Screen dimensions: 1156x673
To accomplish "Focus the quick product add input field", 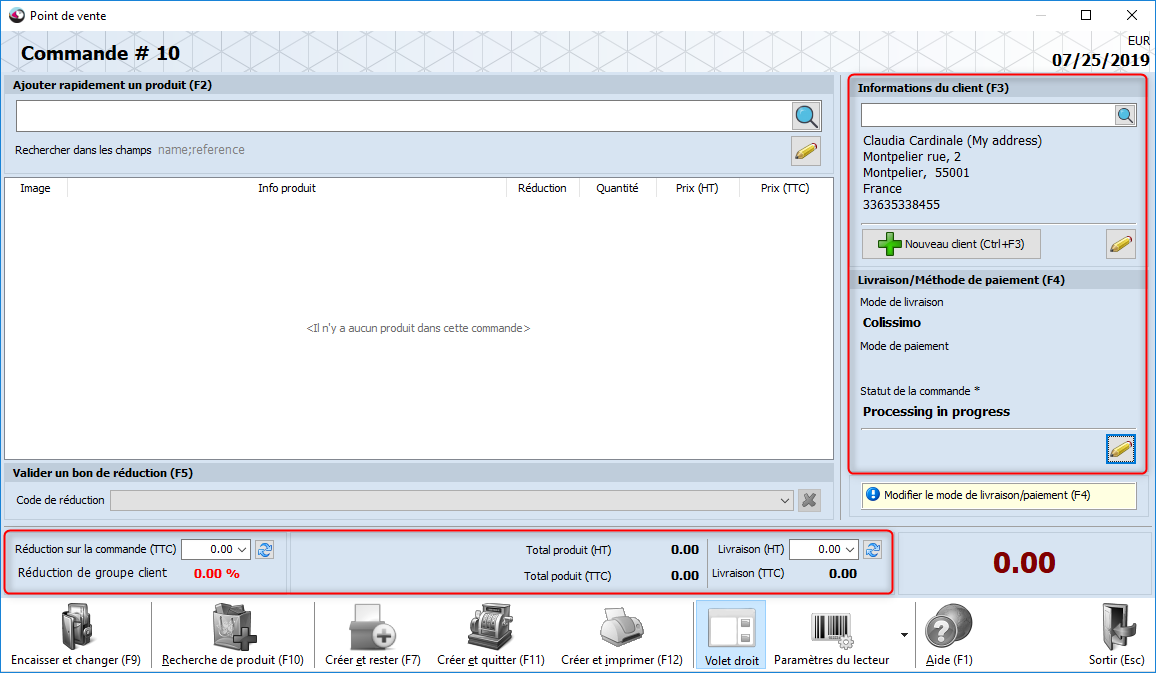I will pos(403,116).
